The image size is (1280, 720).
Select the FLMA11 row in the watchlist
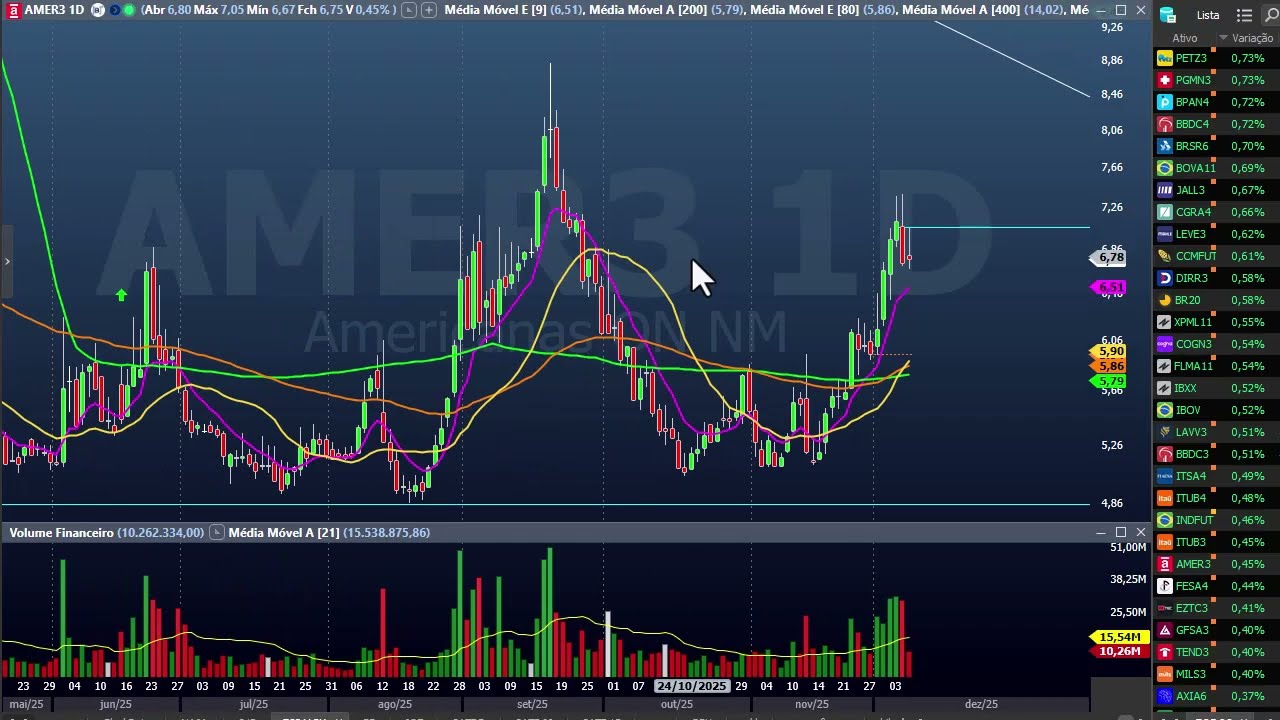pos(1216,366)
